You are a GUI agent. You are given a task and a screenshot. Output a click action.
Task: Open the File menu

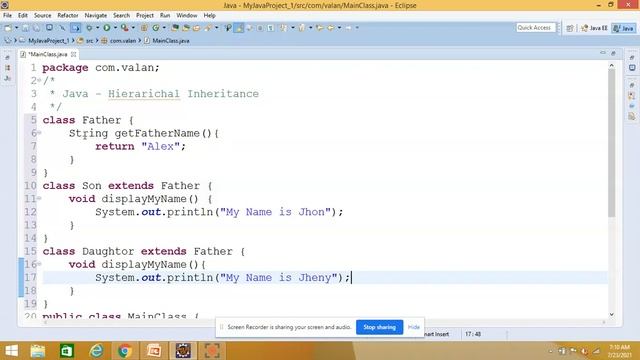tap(7, 16)
